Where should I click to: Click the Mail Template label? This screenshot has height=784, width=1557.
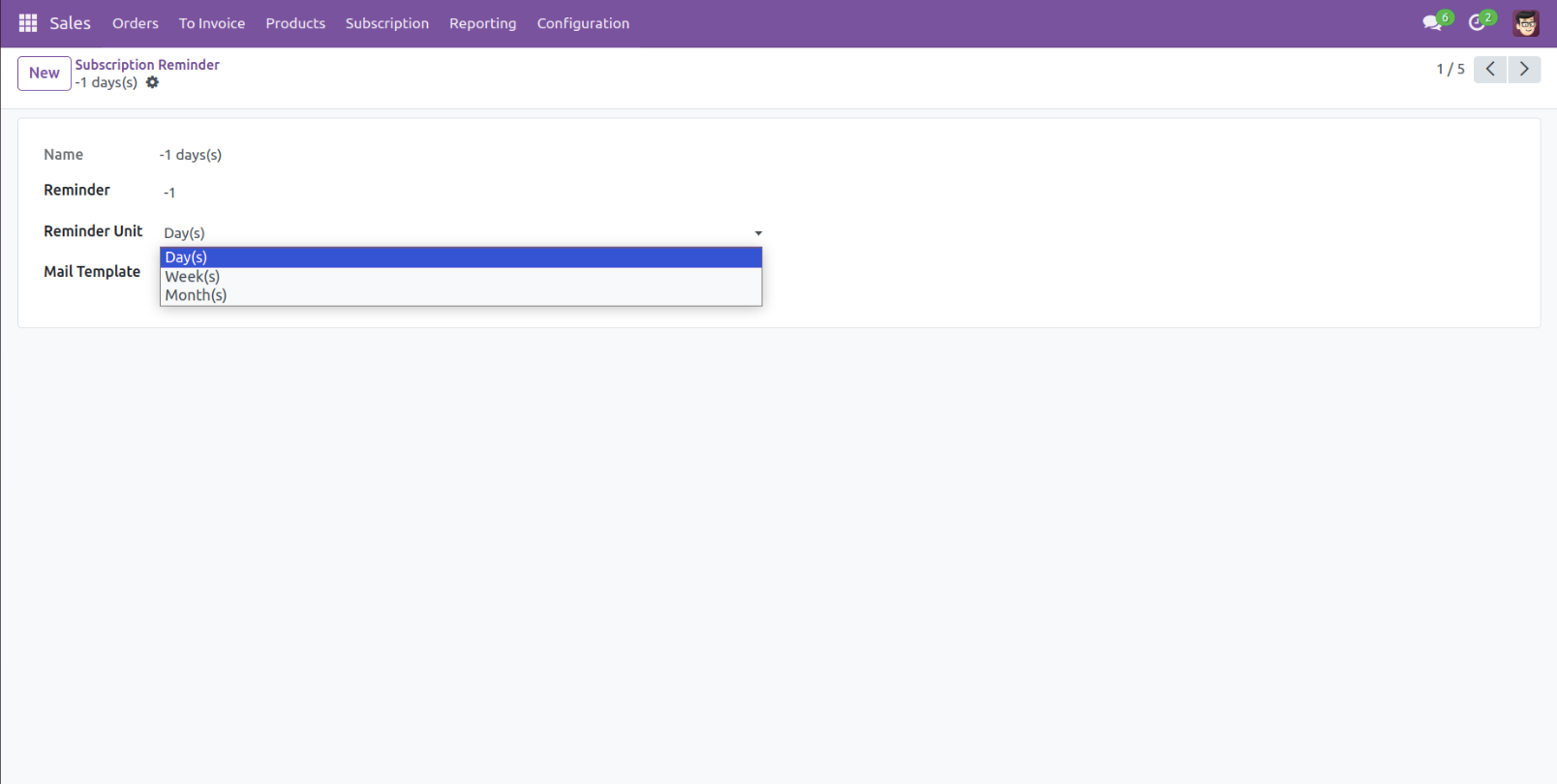pyautogui.click(x=92, y=272)
